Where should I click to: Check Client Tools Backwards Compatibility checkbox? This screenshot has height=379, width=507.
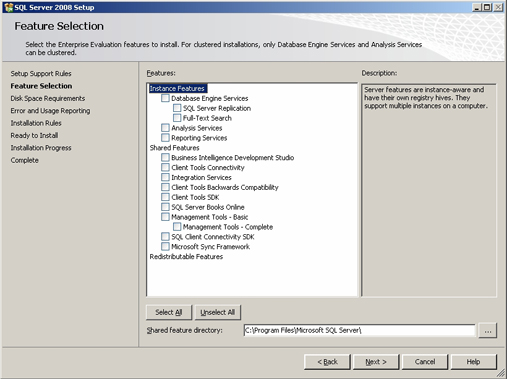pos(165,187)
